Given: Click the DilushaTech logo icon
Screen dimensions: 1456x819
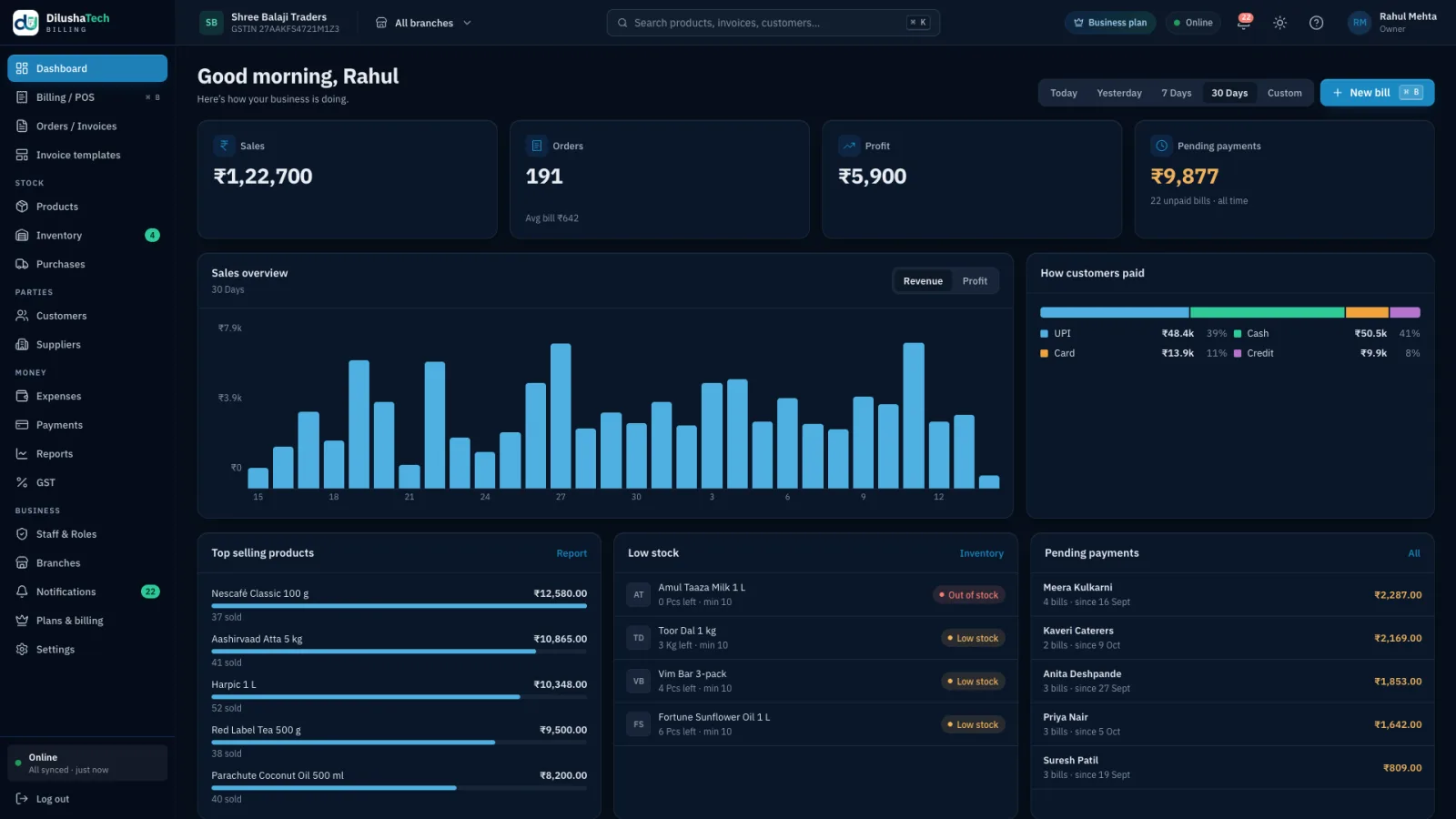Looking at the screenshot, I should coord(25,23).
